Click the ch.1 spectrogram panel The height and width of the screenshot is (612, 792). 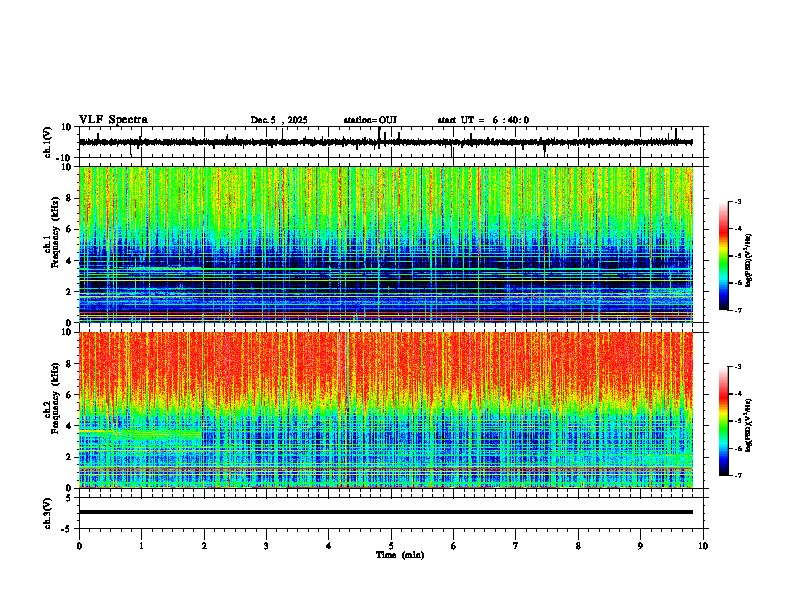click(386, 244)
